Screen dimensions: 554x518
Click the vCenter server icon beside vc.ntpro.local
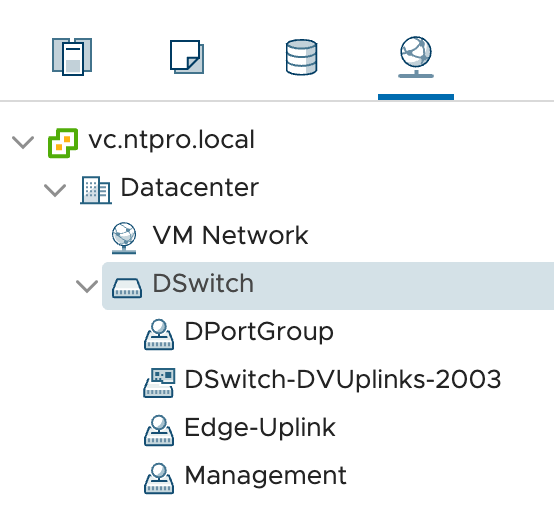click(63, 143)
